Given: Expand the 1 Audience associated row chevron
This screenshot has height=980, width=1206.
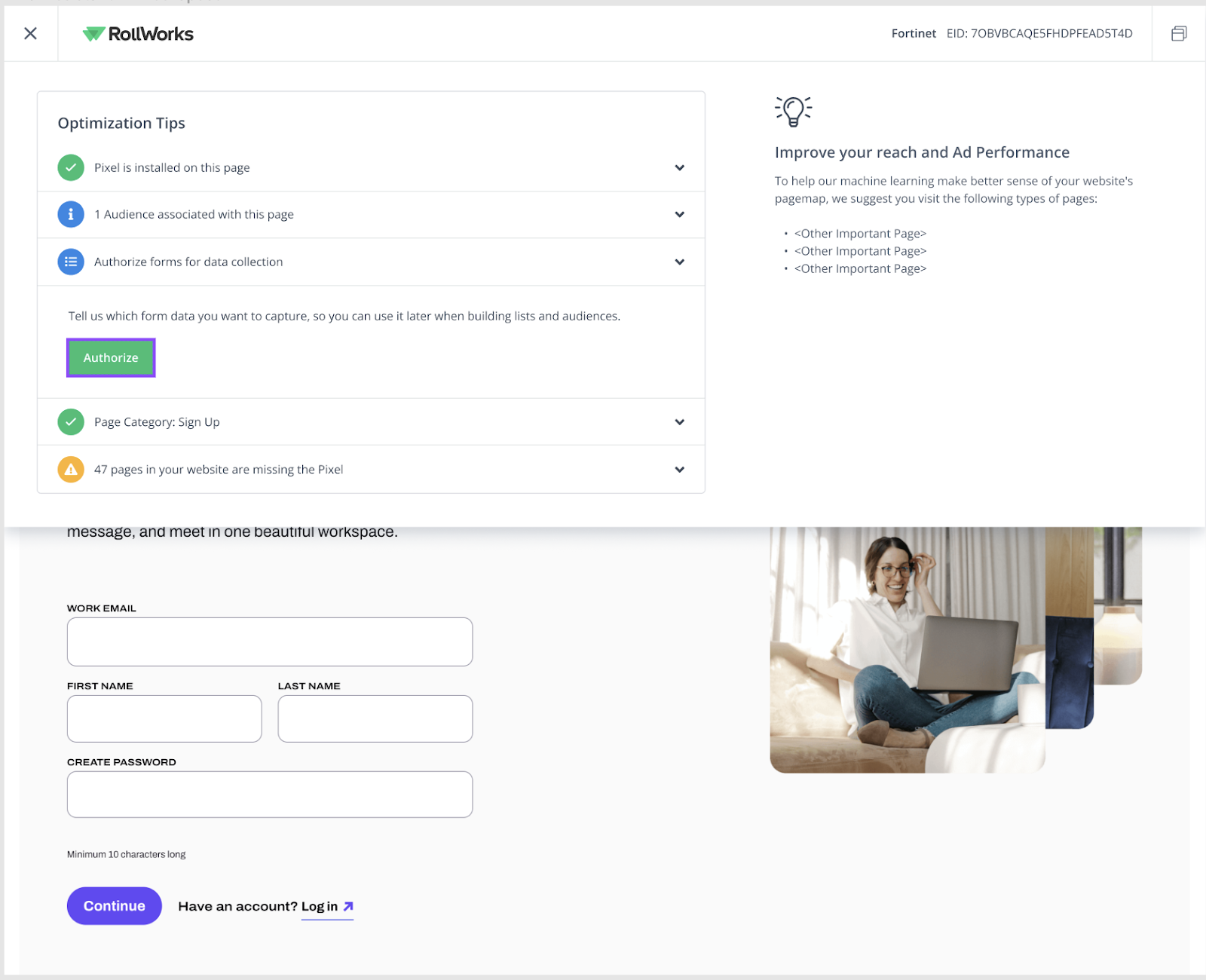Looking at the screenshot, I should 680,214.
